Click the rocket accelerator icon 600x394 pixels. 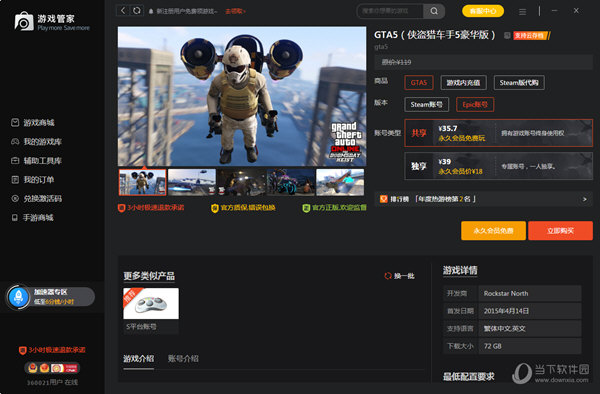[x=18, y=297]
